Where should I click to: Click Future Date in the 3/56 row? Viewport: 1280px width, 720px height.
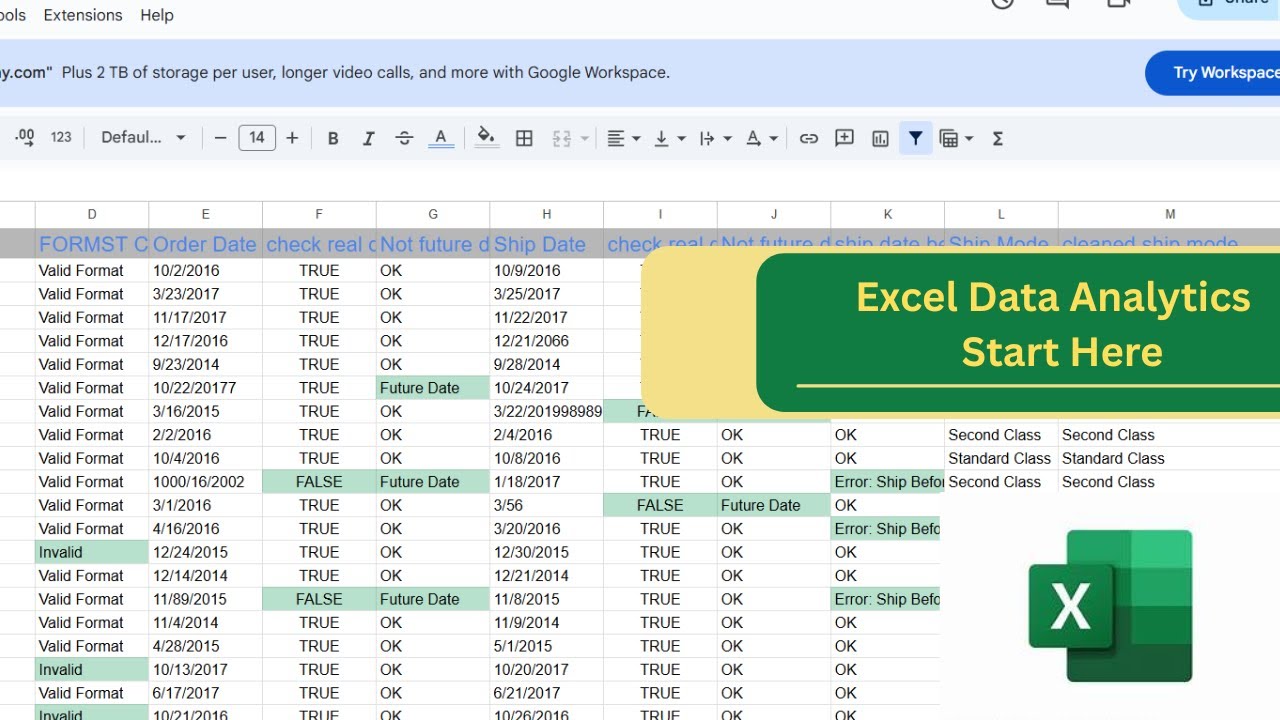774,505
